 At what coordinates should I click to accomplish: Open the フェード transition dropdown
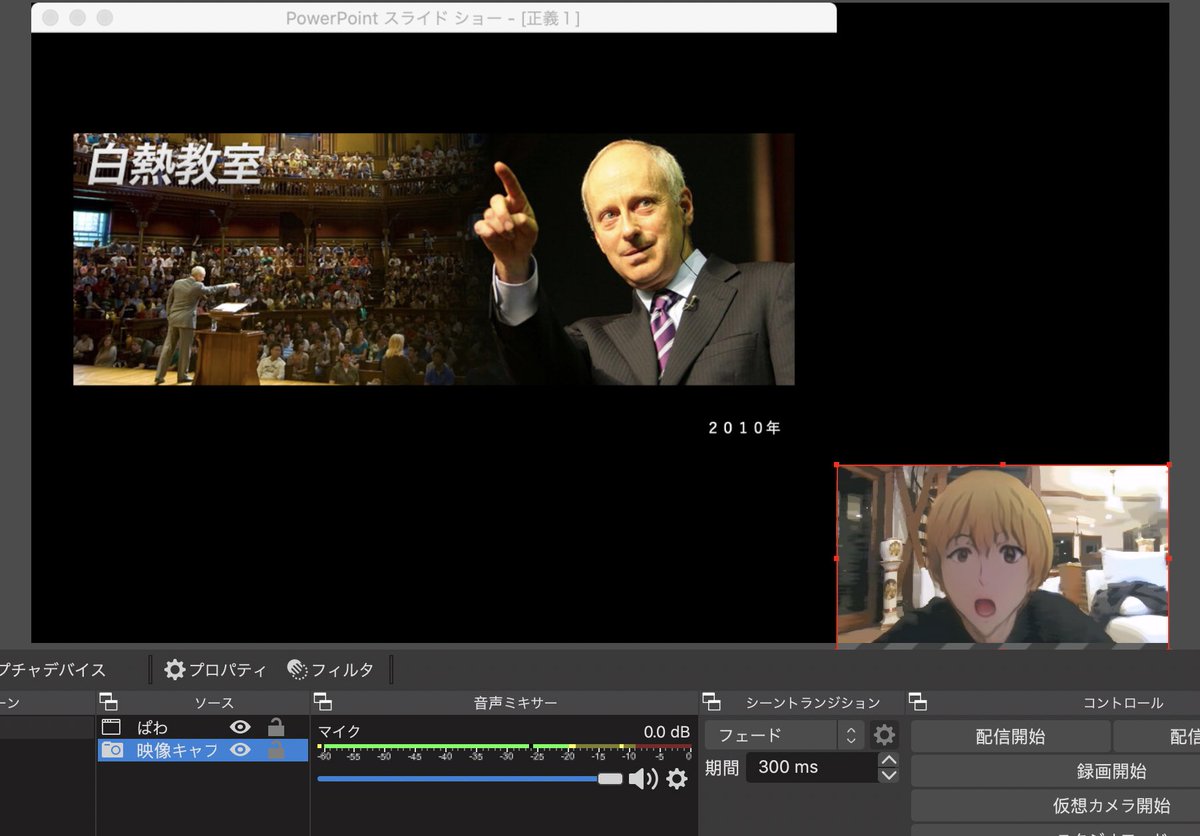(784, 735)
